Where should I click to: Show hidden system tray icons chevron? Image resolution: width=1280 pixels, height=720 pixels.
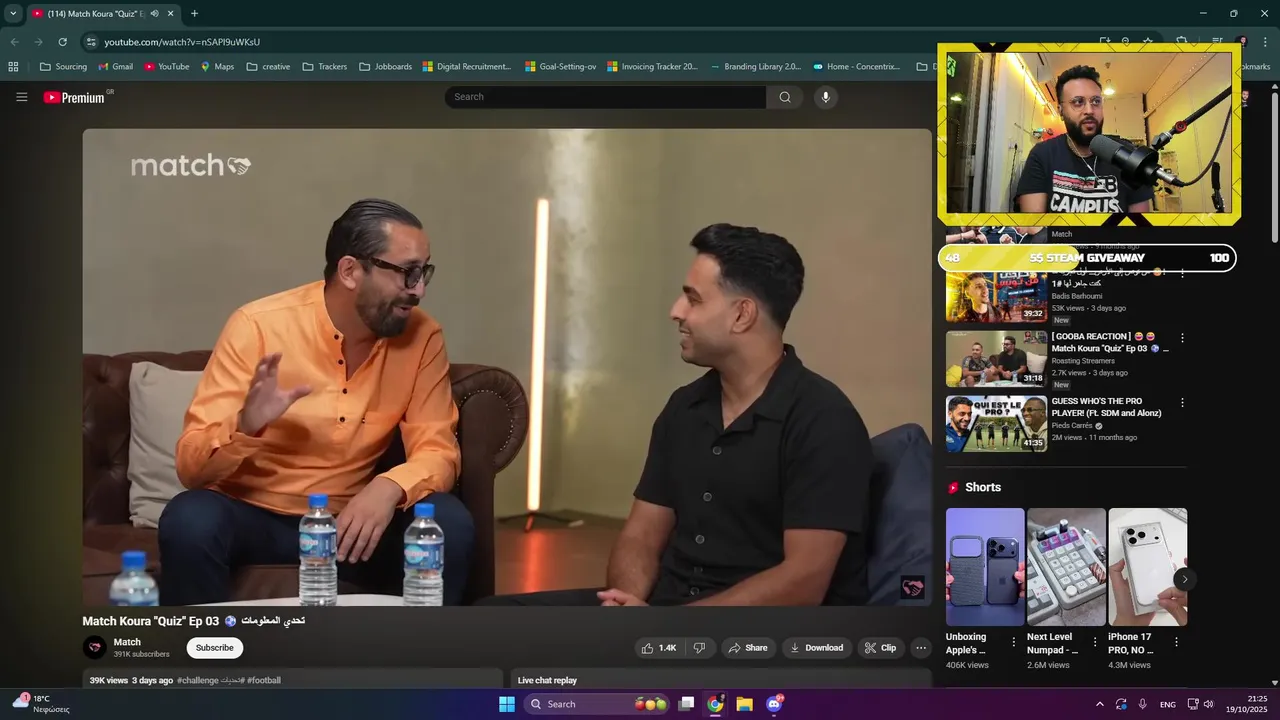pyautogui.click(x=1100, y=704)
